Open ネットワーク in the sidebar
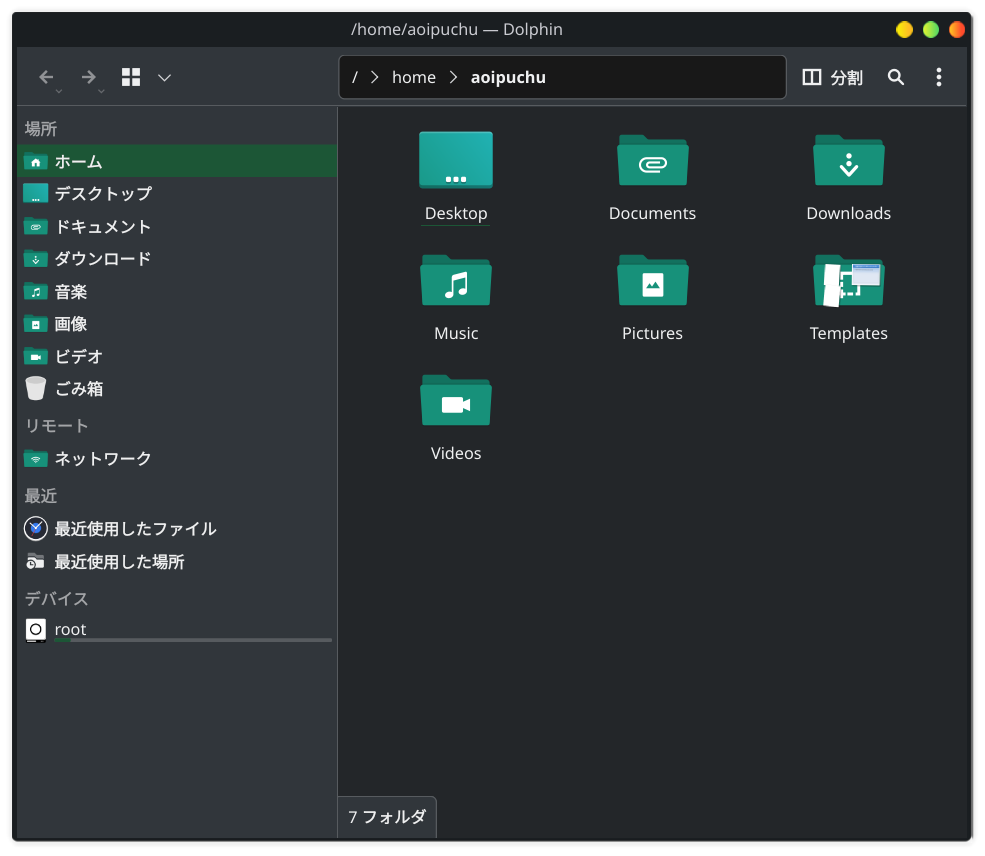This screenshot has height=856, width=985. [102, 459]
